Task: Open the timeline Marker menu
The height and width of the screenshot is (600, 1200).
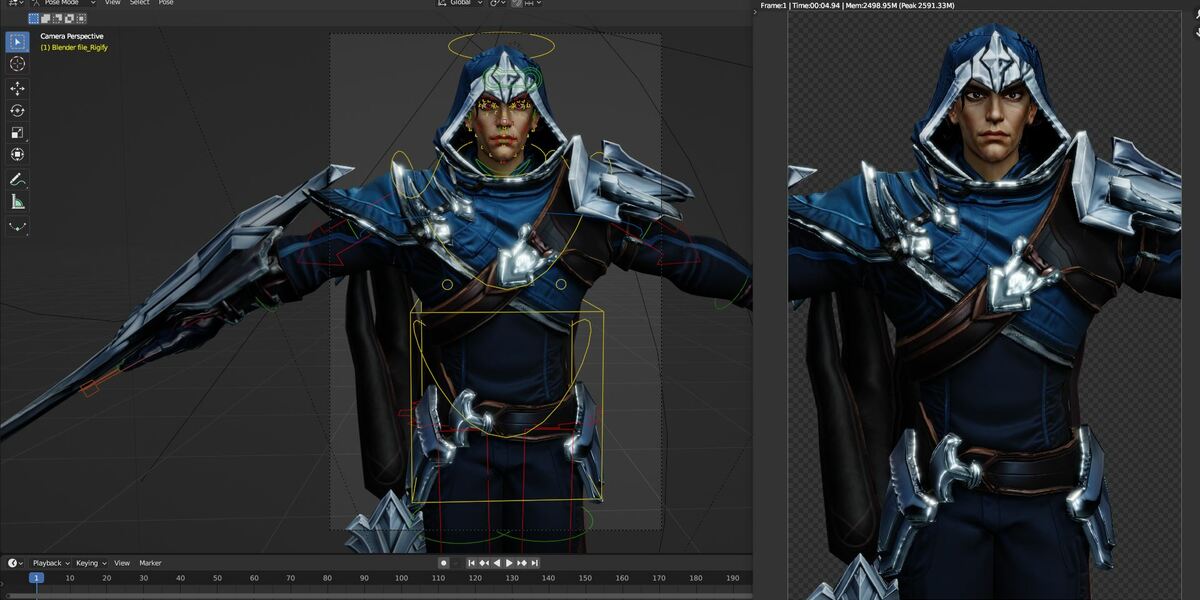Action: tap(150, 563)
